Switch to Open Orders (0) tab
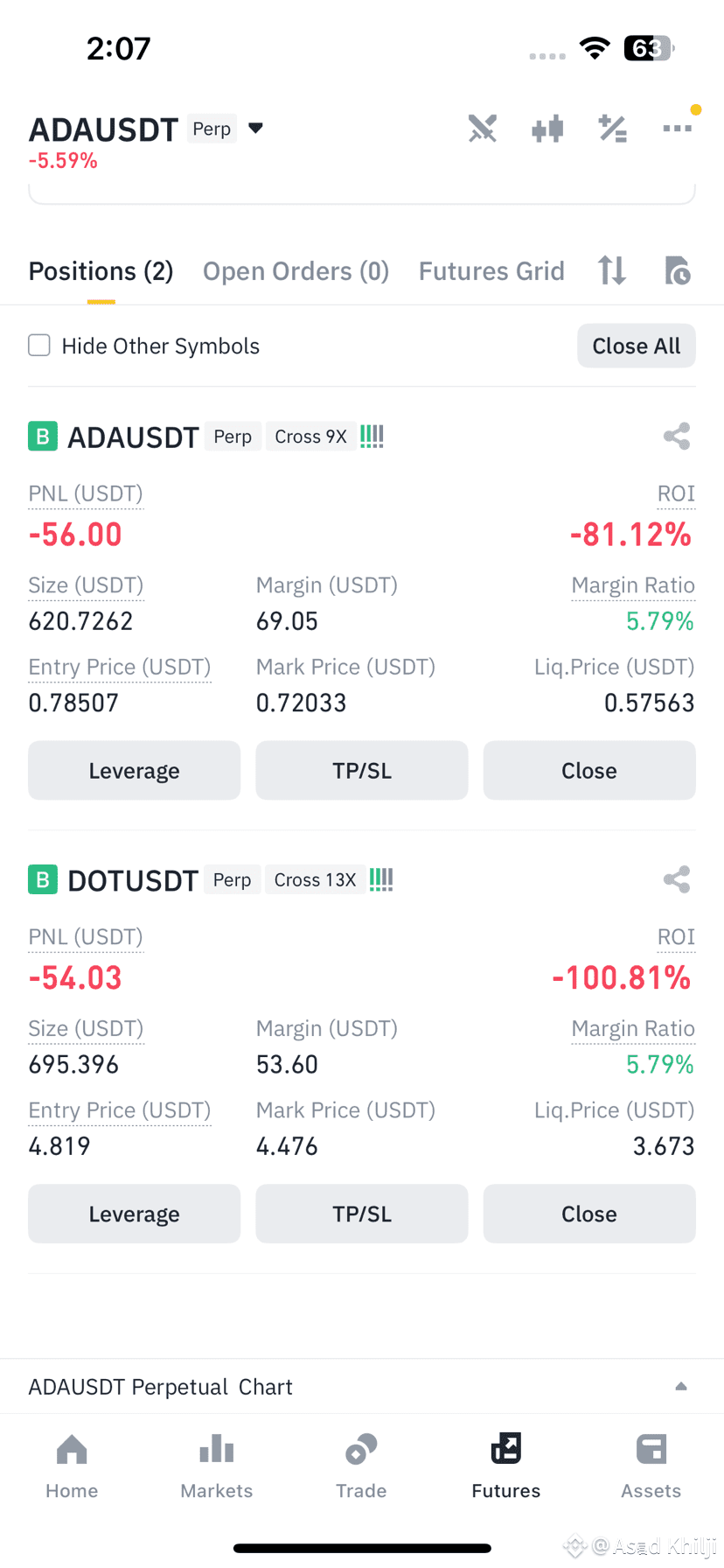The height and width of the screenshot is (1568, 724). point(296,271)
